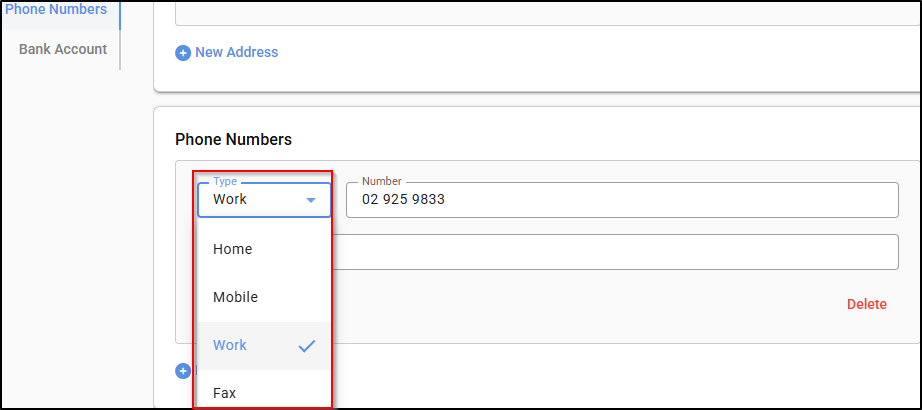922x410 pixels.
Task: Click the New Address link
Action: tap(236, 52)
